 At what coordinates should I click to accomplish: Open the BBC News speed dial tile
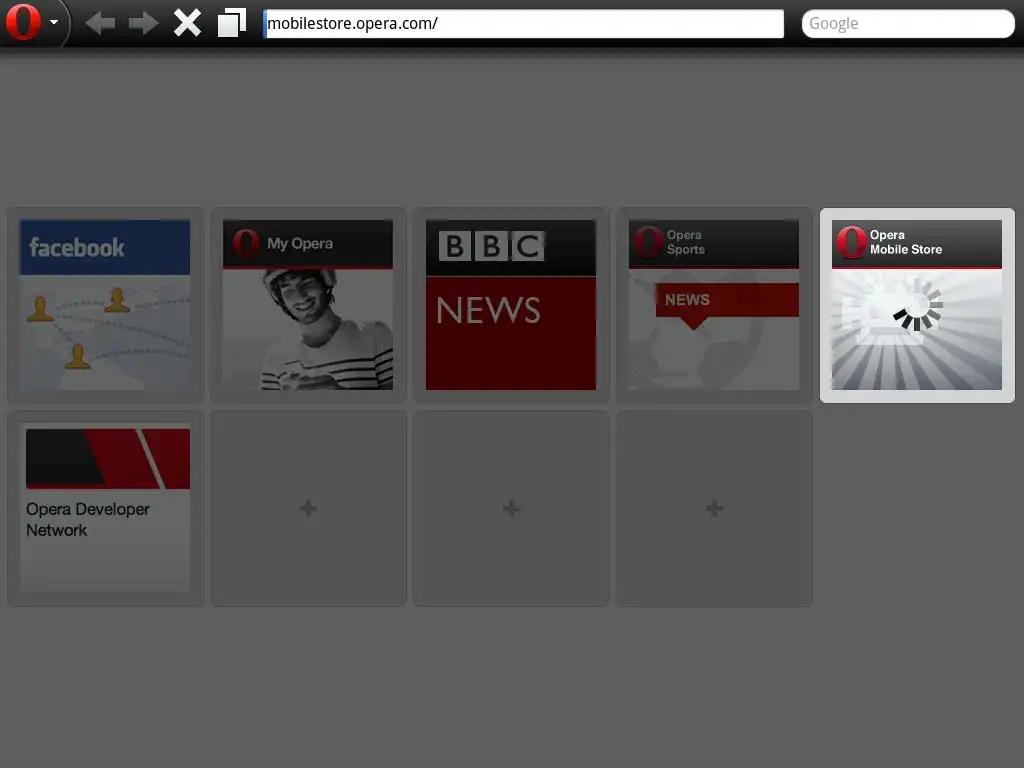click(x=511, y=305)
